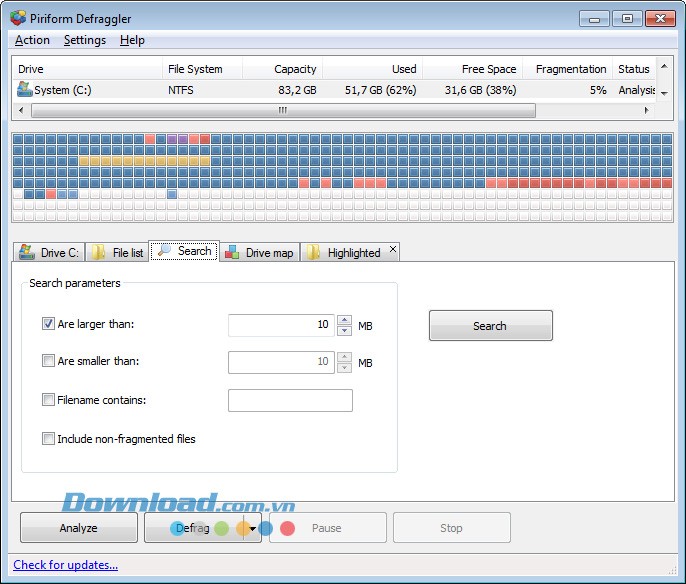Click the Filename contains text field
This screenshot has height=584, width=686.
tap(290, 401)
